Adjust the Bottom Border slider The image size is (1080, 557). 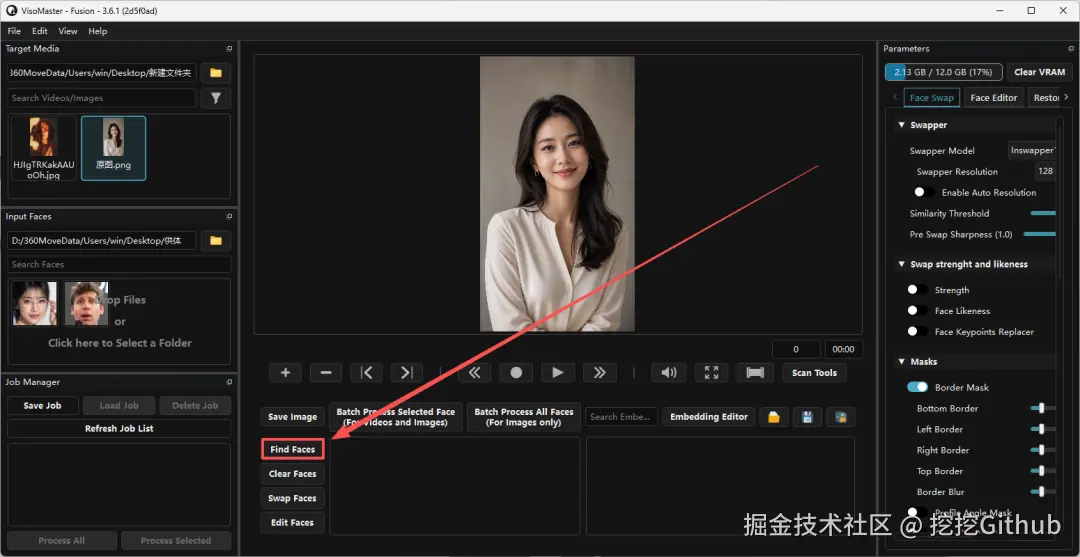[1043, 408]
